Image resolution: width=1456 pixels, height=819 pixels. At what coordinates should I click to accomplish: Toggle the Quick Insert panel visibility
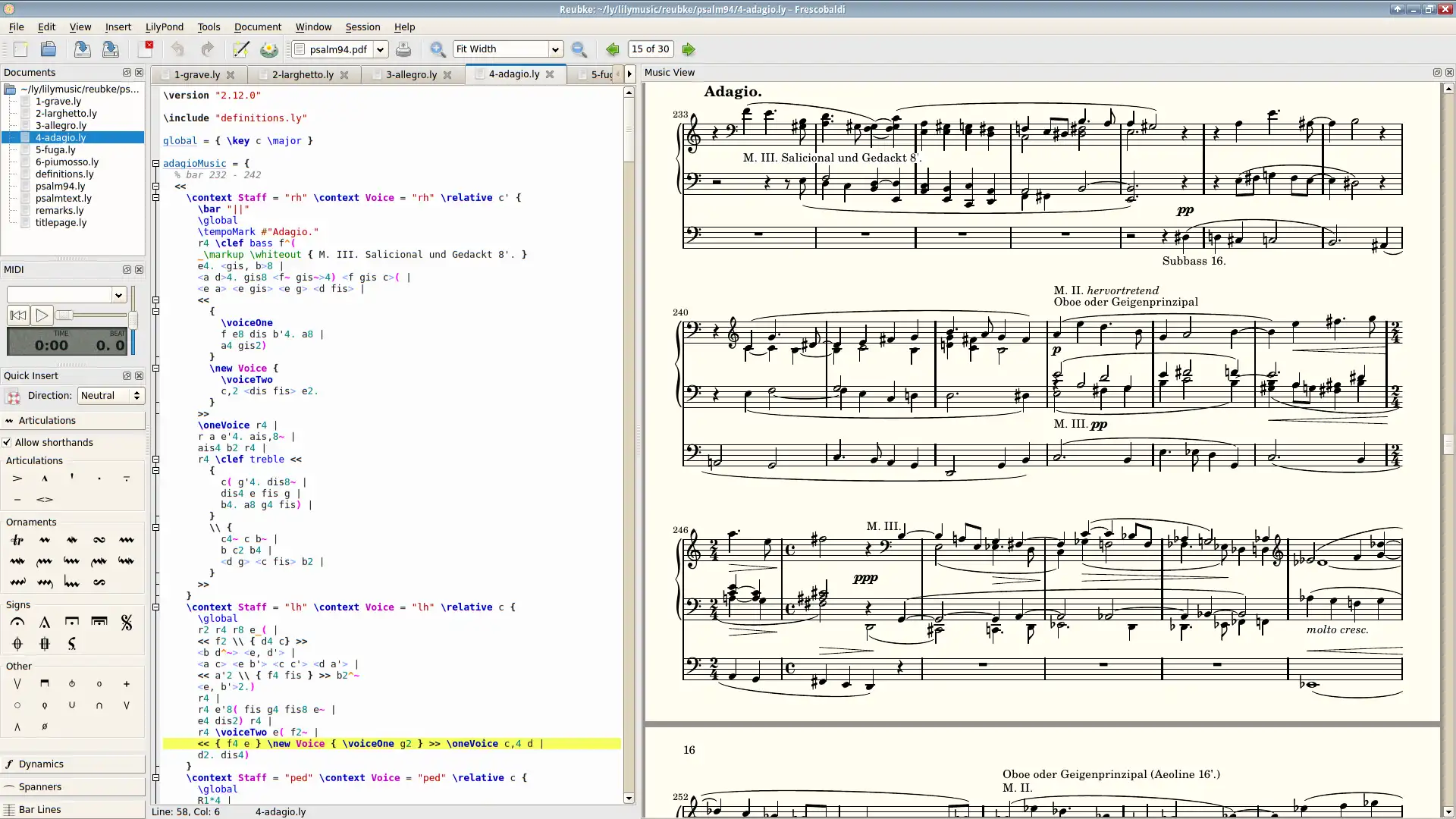tap(138, 375)
